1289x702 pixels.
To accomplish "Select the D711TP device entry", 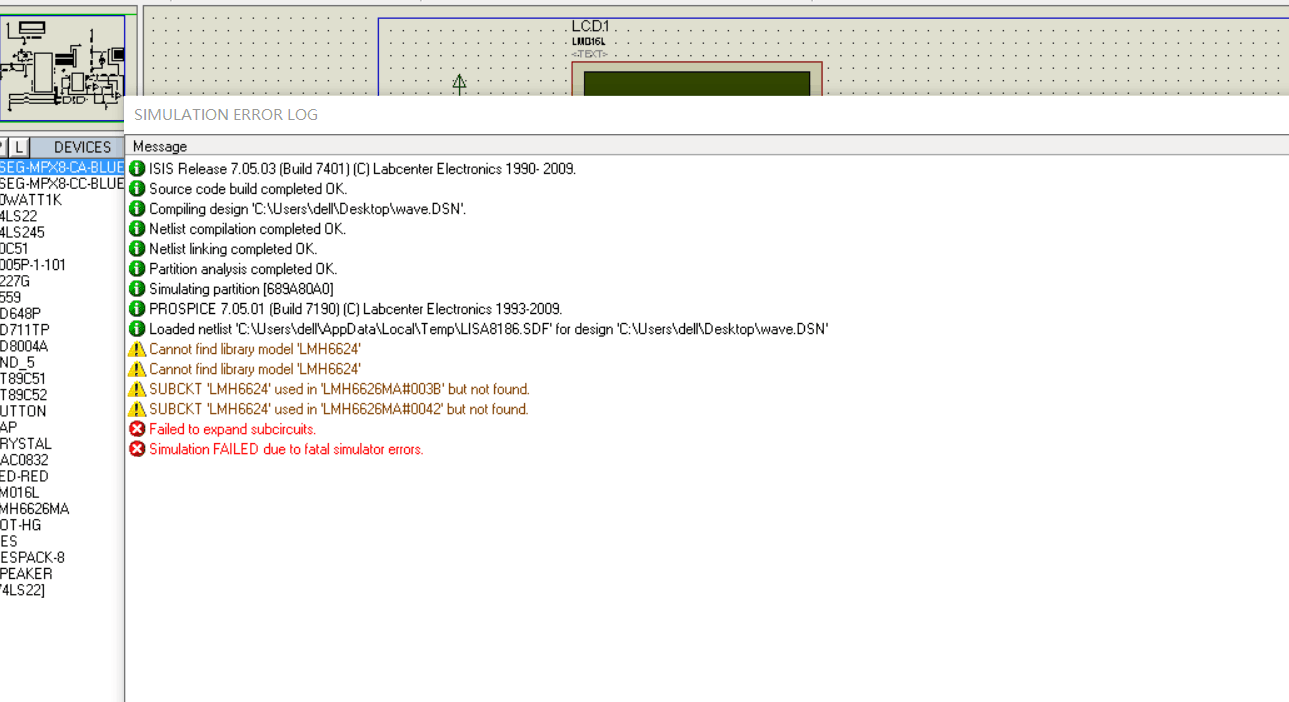I will tap(24, 330).
